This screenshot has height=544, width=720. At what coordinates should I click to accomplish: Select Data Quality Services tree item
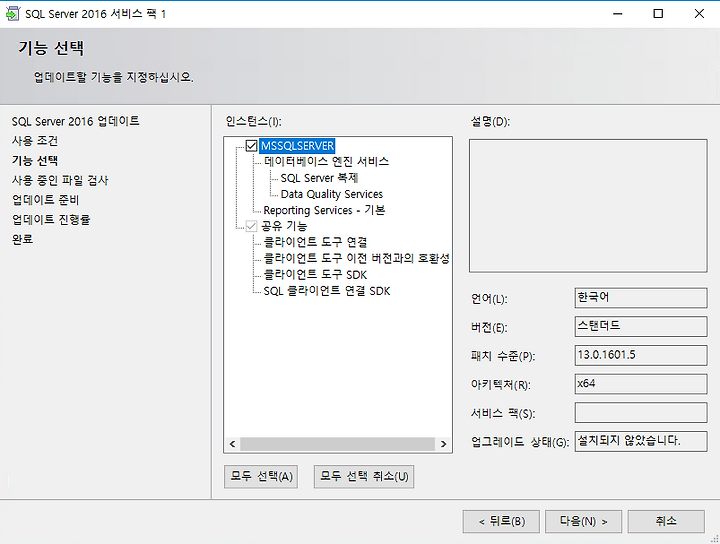[332, 194]
